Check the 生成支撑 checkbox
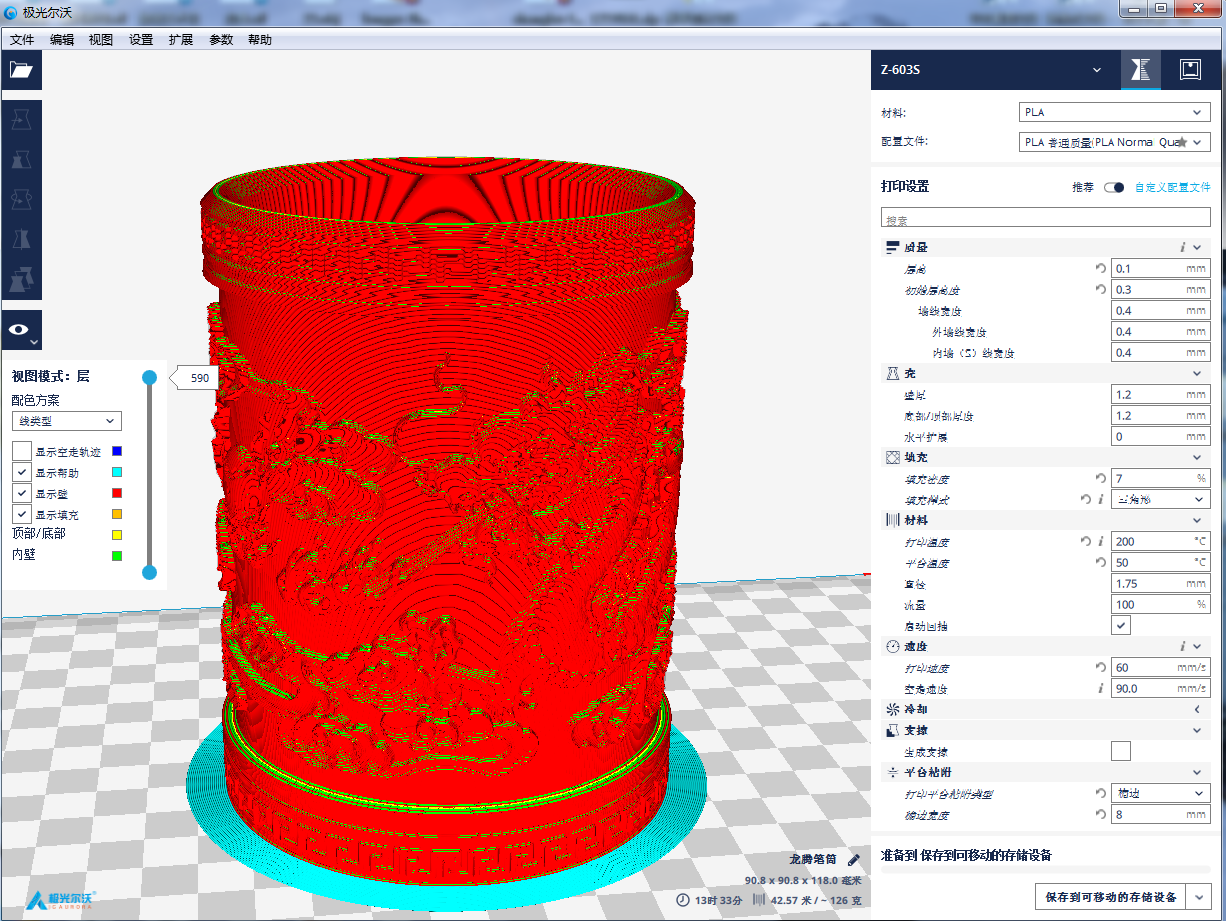This screenshot has width=1226, height=921. (1121, 751)
